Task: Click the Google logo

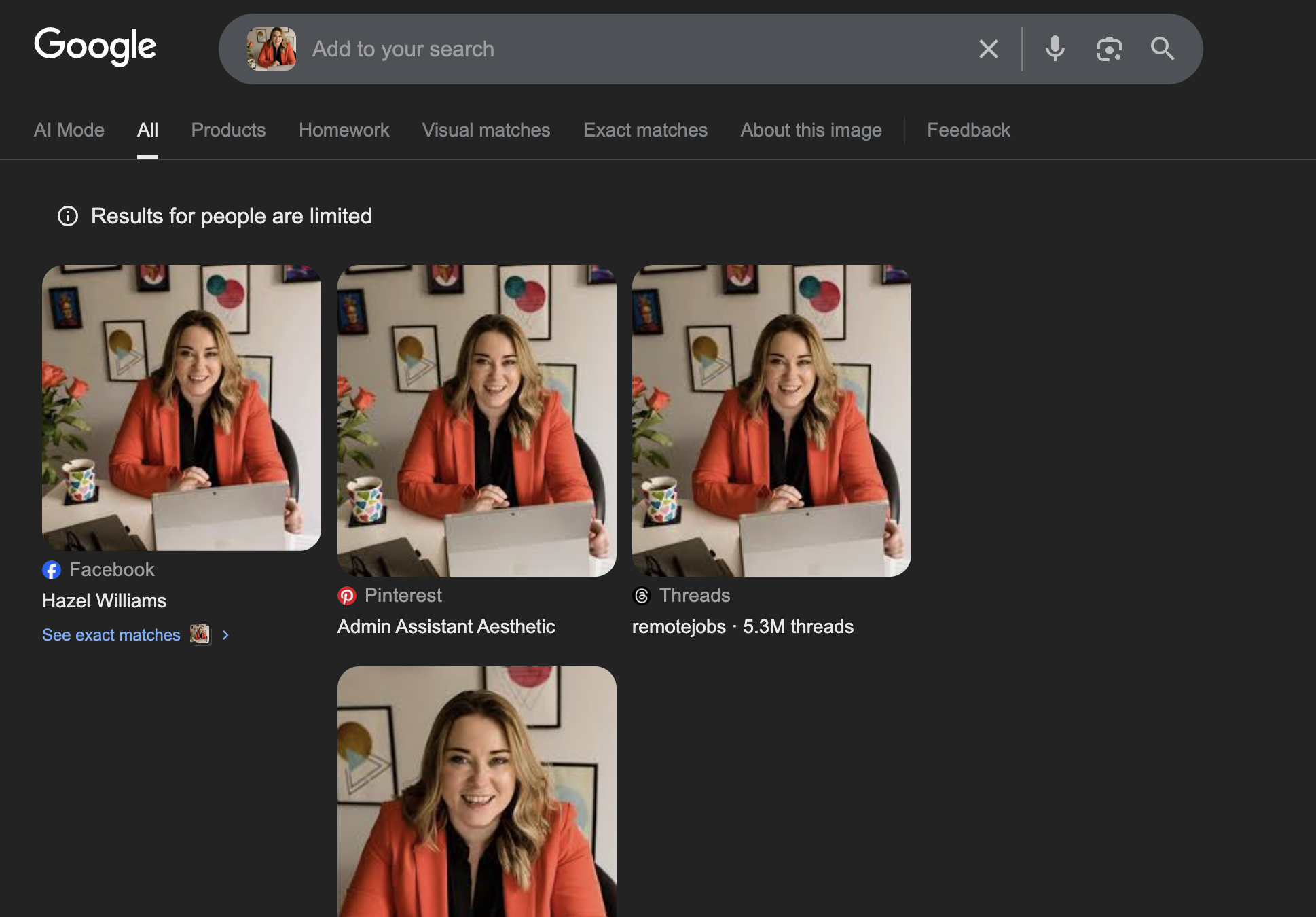Action: [95, 47]
